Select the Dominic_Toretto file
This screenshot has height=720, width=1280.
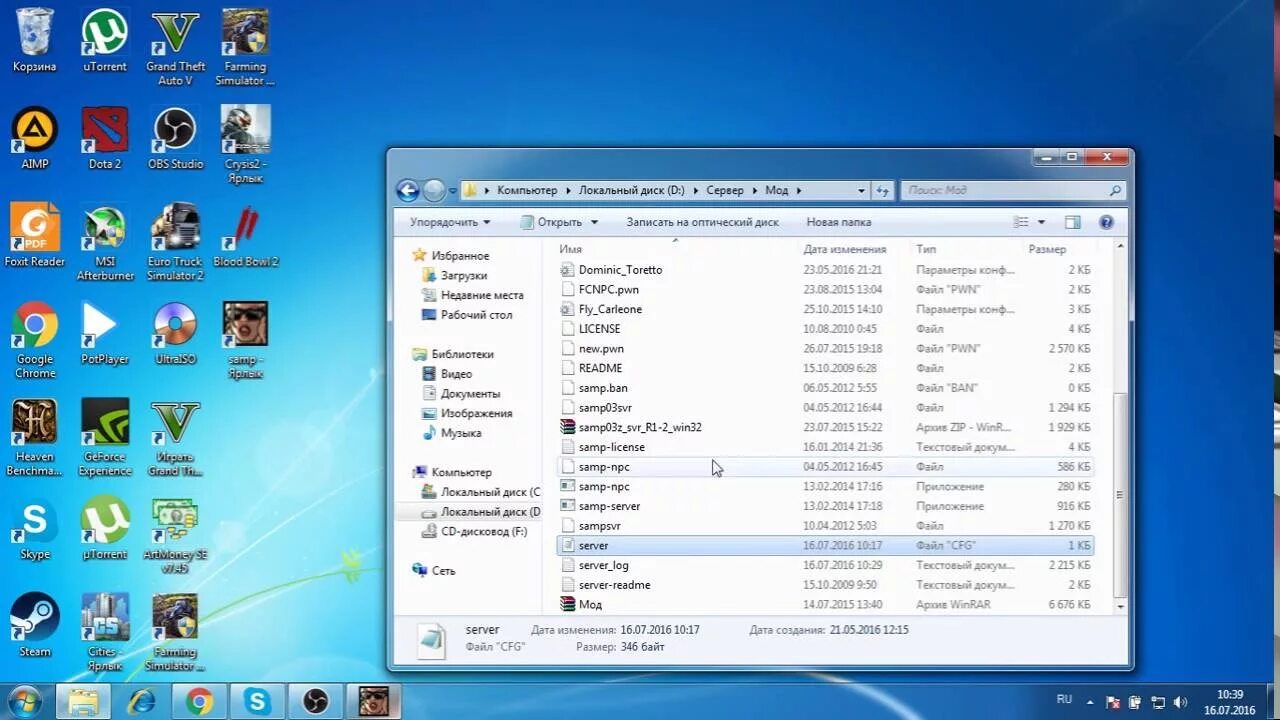[824, 270]
